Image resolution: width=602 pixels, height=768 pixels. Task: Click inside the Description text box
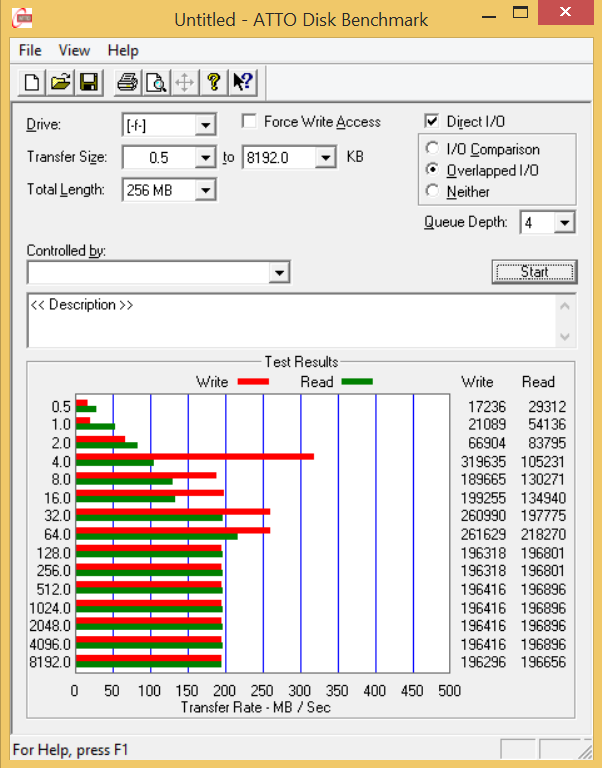pos(291,321)
